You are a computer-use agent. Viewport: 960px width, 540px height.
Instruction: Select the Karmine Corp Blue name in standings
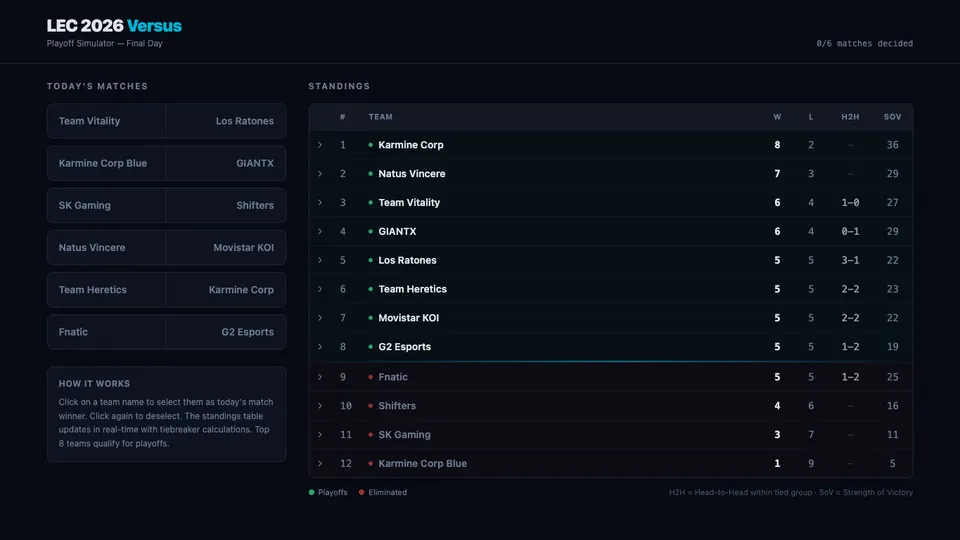[422, 463]
